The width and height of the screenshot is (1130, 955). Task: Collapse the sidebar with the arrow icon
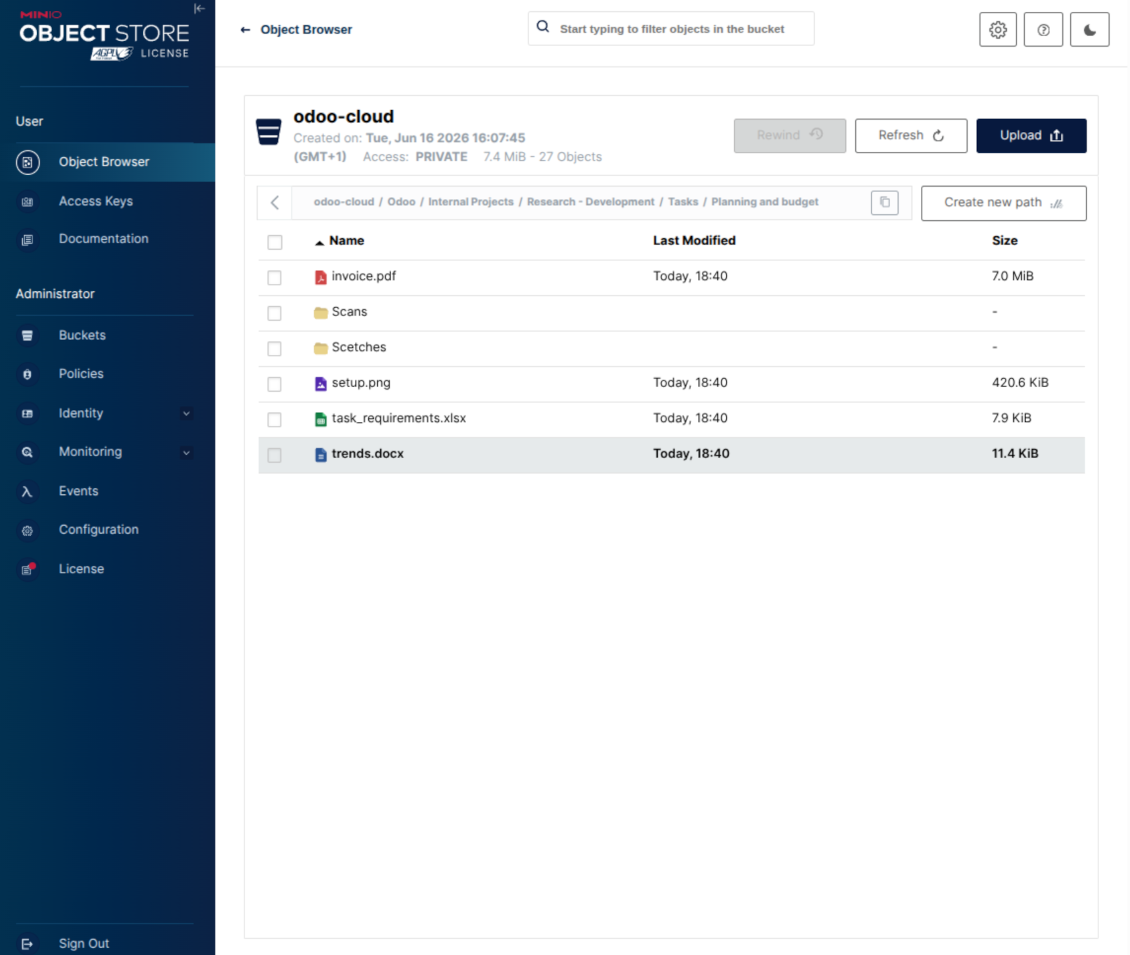click(200, 9)
